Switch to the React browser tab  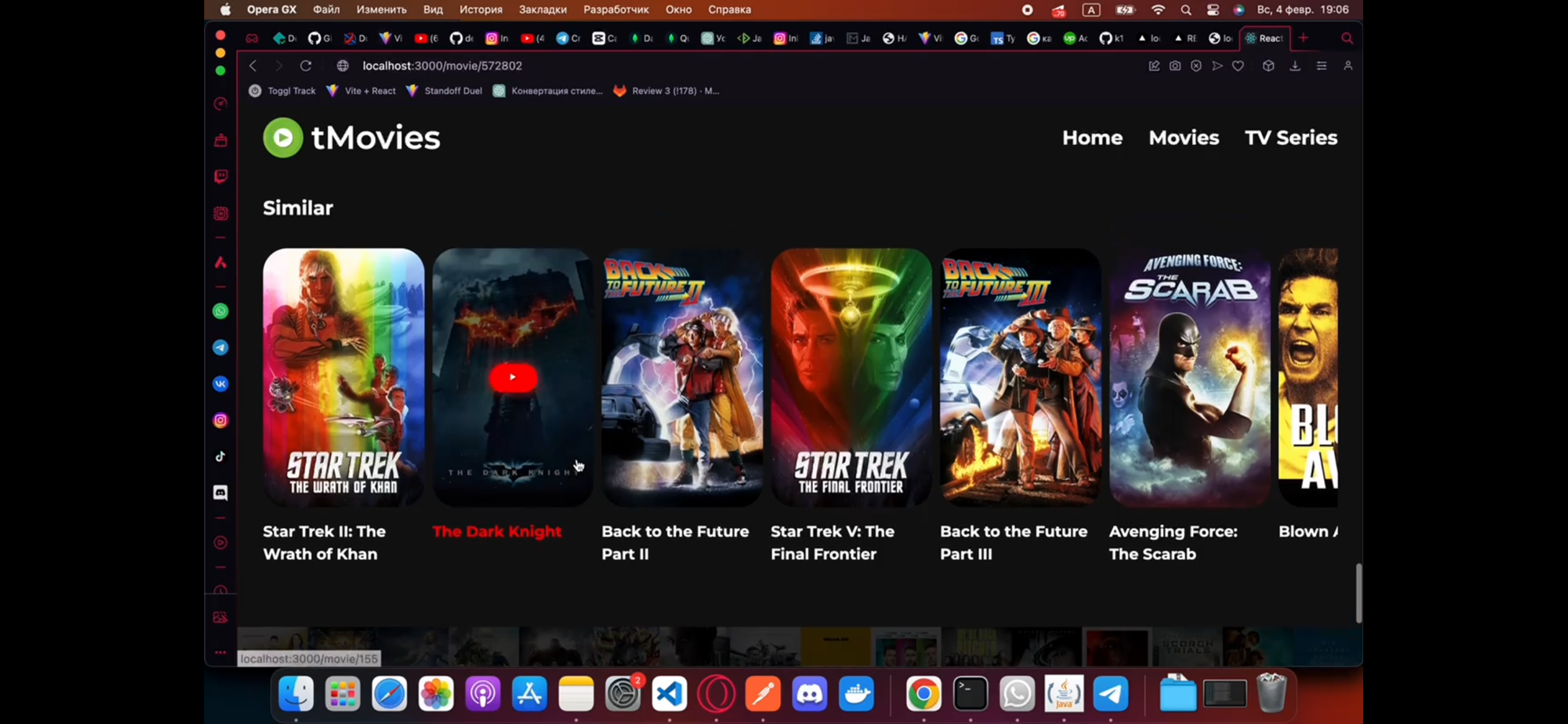[1264, 38]
